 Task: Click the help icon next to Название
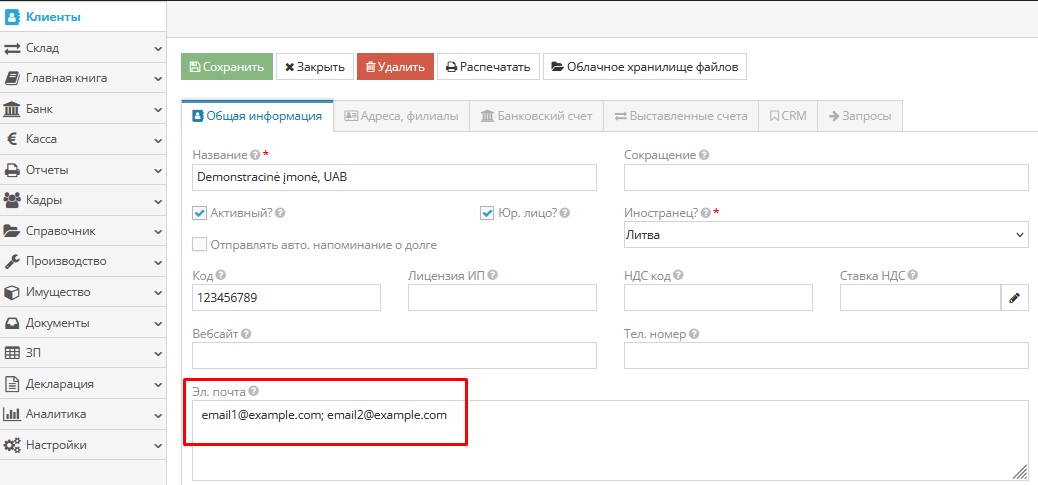255,155
